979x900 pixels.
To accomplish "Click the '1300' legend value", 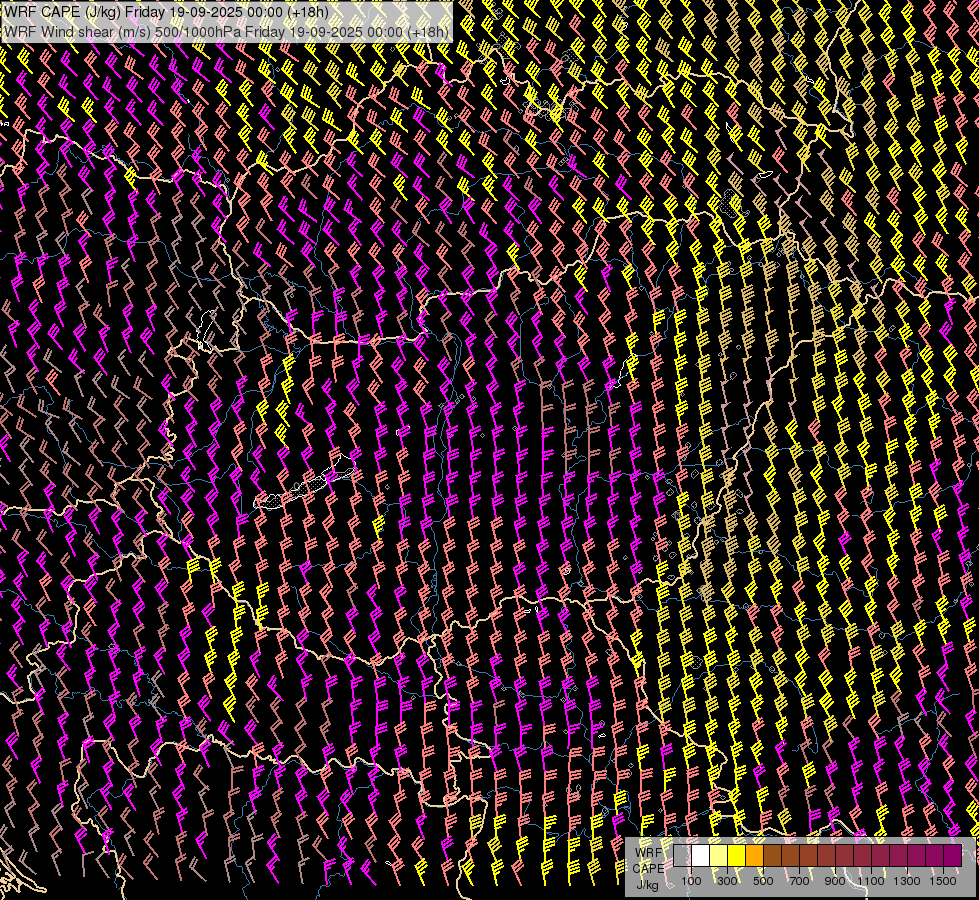I will [907, 881].
